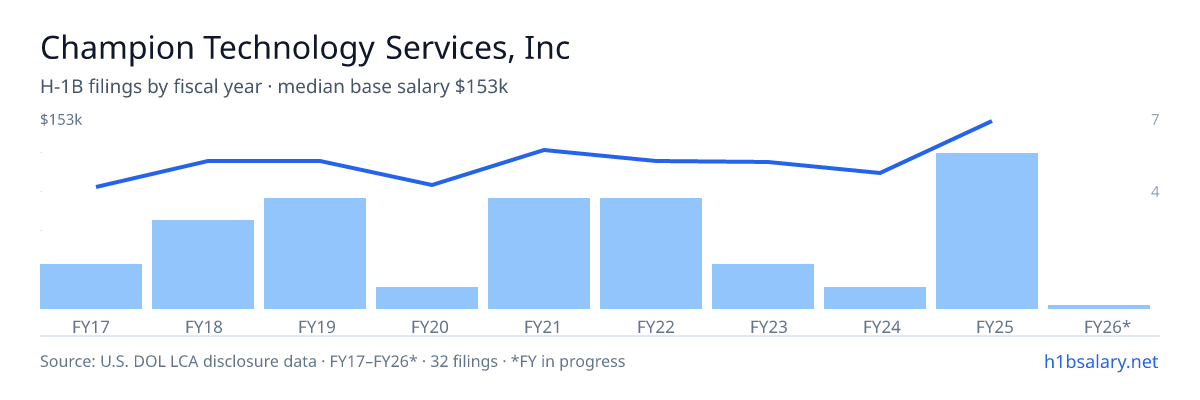Viewport: 1200px width, 400px height.
Task: Click the tallest FY25 bar
Action: click(987, 231)
